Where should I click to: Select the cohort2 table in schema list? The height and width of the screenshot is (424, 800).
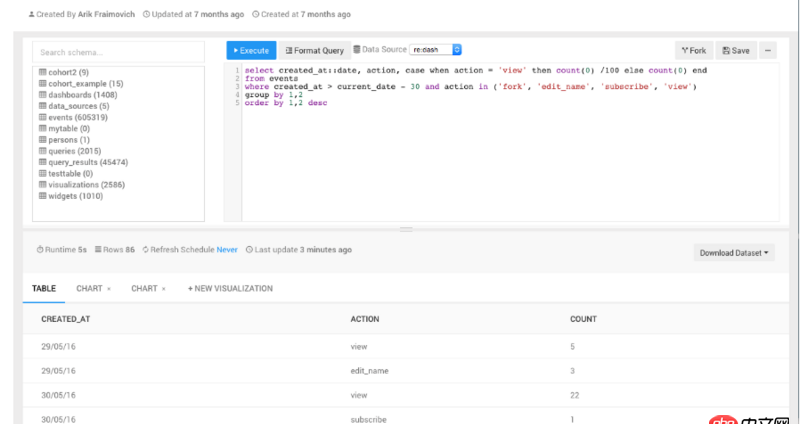[x=69, y=73]
